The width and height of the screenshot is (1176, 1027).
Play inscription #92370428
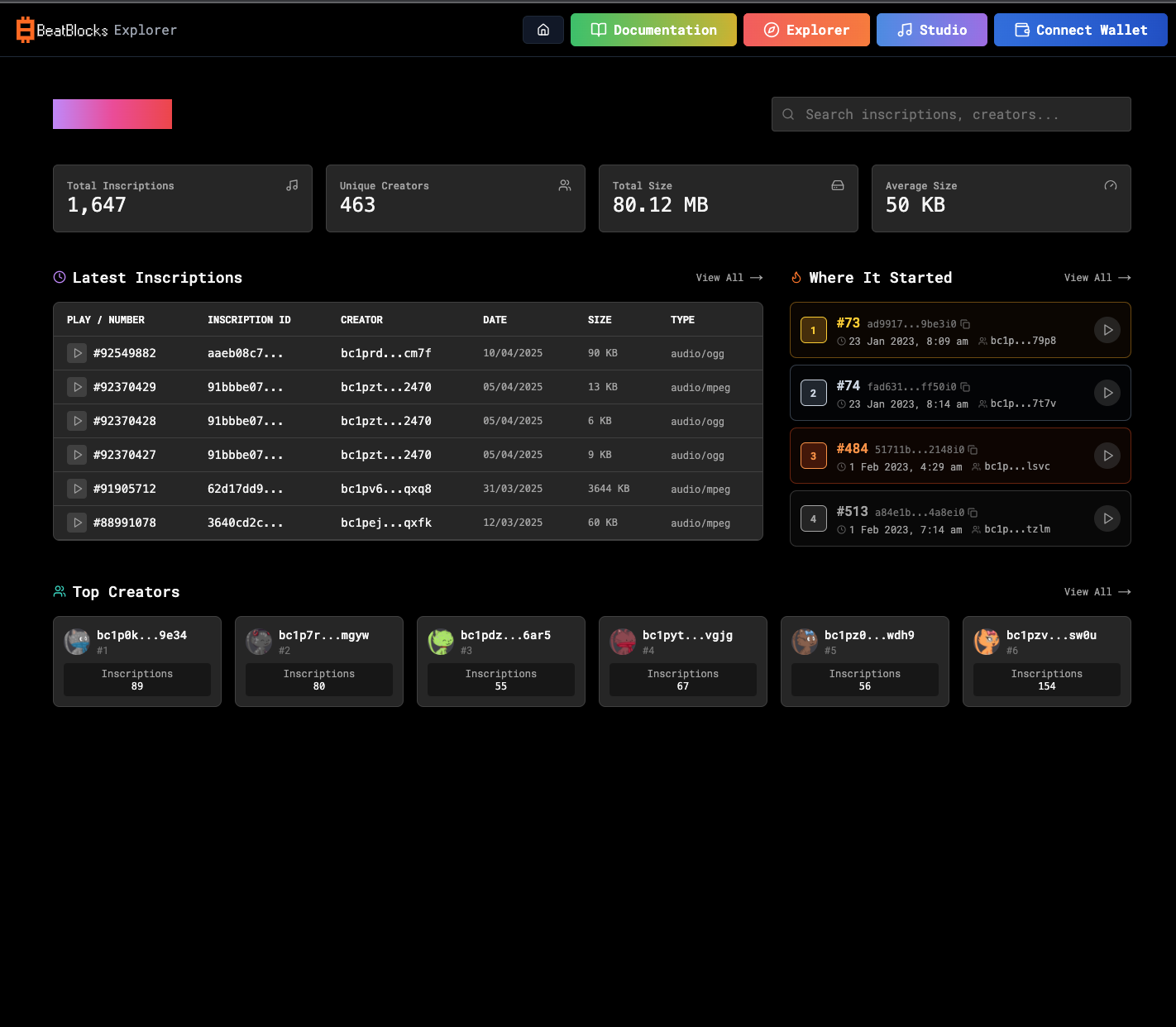point(77,421)
